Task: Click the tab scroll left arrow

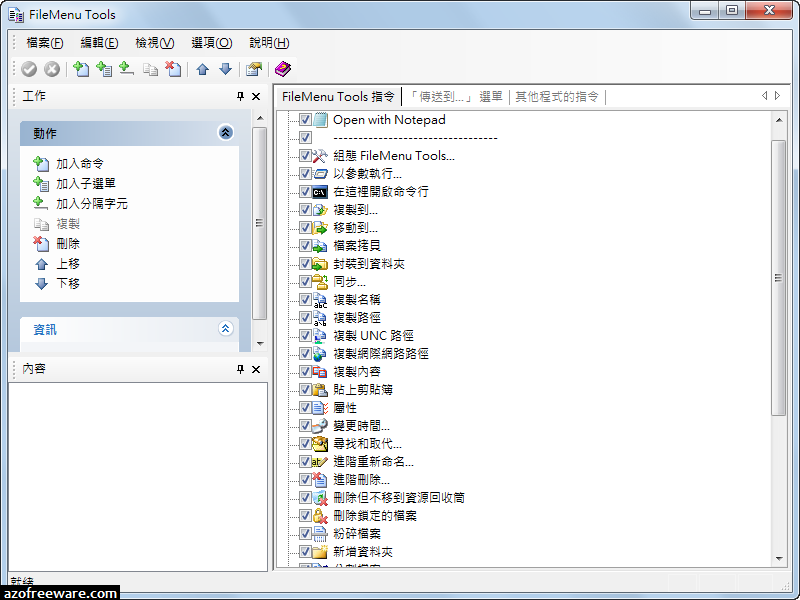Action: [x=764, y=96]
